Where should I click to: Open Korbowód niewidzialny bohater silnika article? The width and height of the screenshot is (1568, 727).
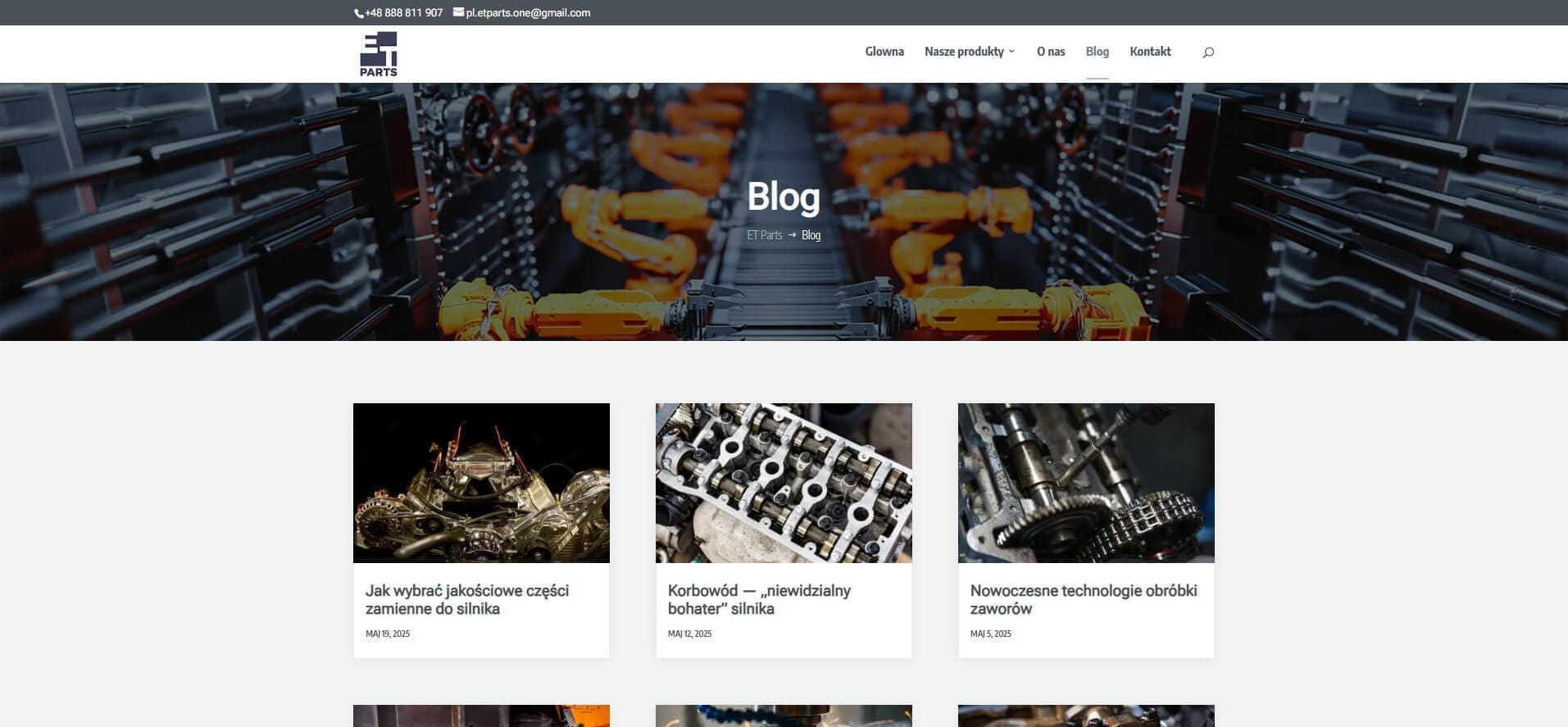coord(758,599)
